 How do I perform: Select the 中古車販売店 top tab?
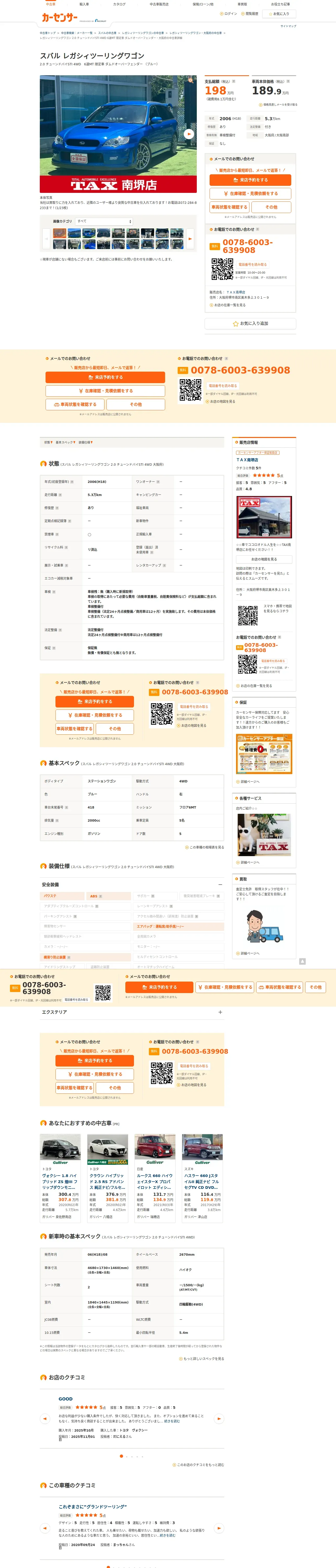(159, 4)
